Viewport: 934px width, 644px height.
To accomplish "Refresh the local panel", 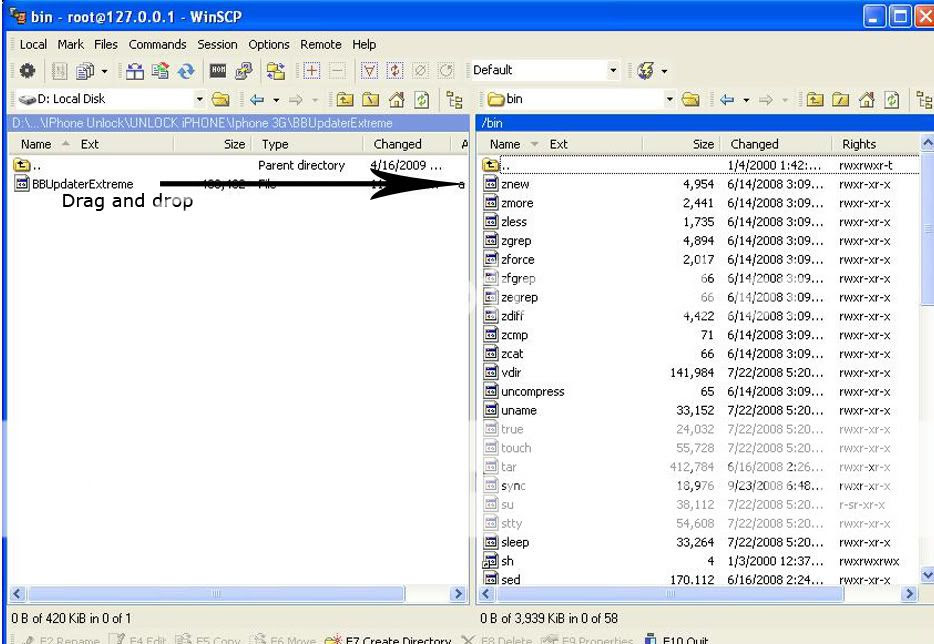I will point(422,99).
